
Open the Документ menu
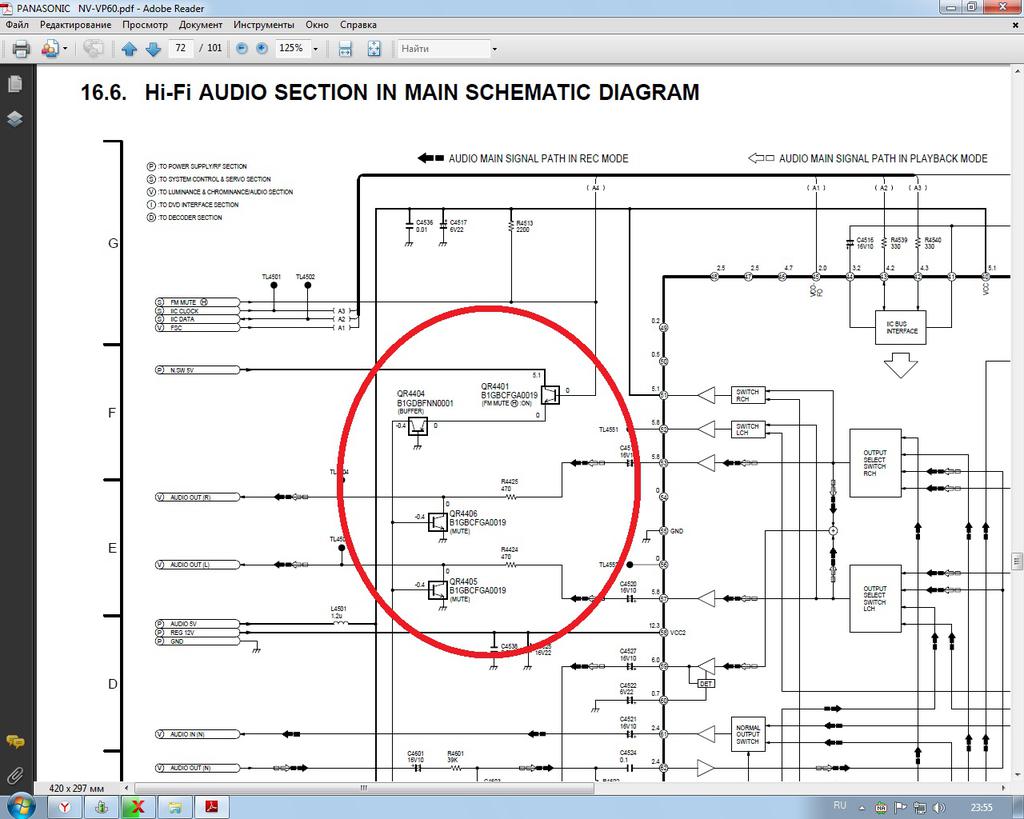coord(200,25)
